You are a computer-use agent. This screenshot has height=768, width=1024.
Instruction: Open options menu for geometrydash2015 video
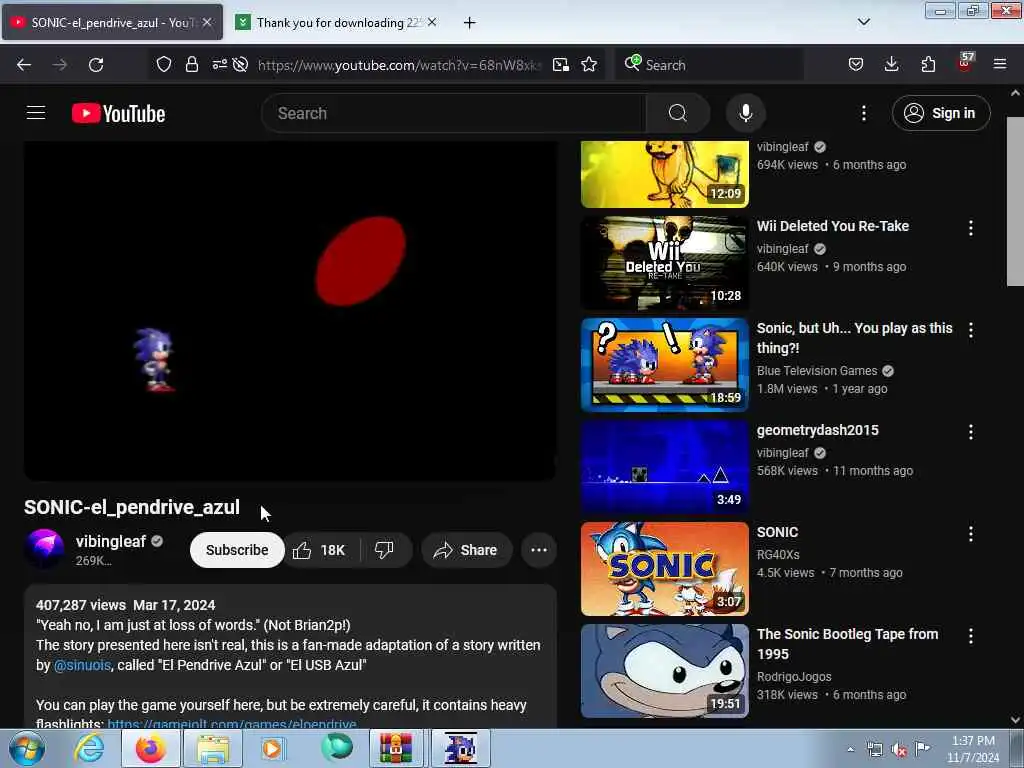click(970, 432)
